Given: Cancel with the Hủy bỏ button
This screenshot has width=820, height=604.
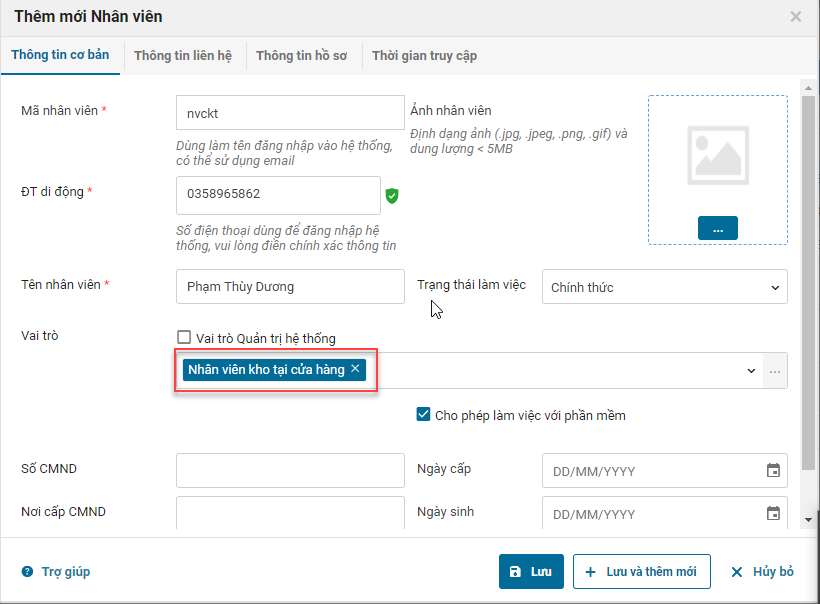Looking at the screenshot, I should pyautogui.click(x=762, y=572).
